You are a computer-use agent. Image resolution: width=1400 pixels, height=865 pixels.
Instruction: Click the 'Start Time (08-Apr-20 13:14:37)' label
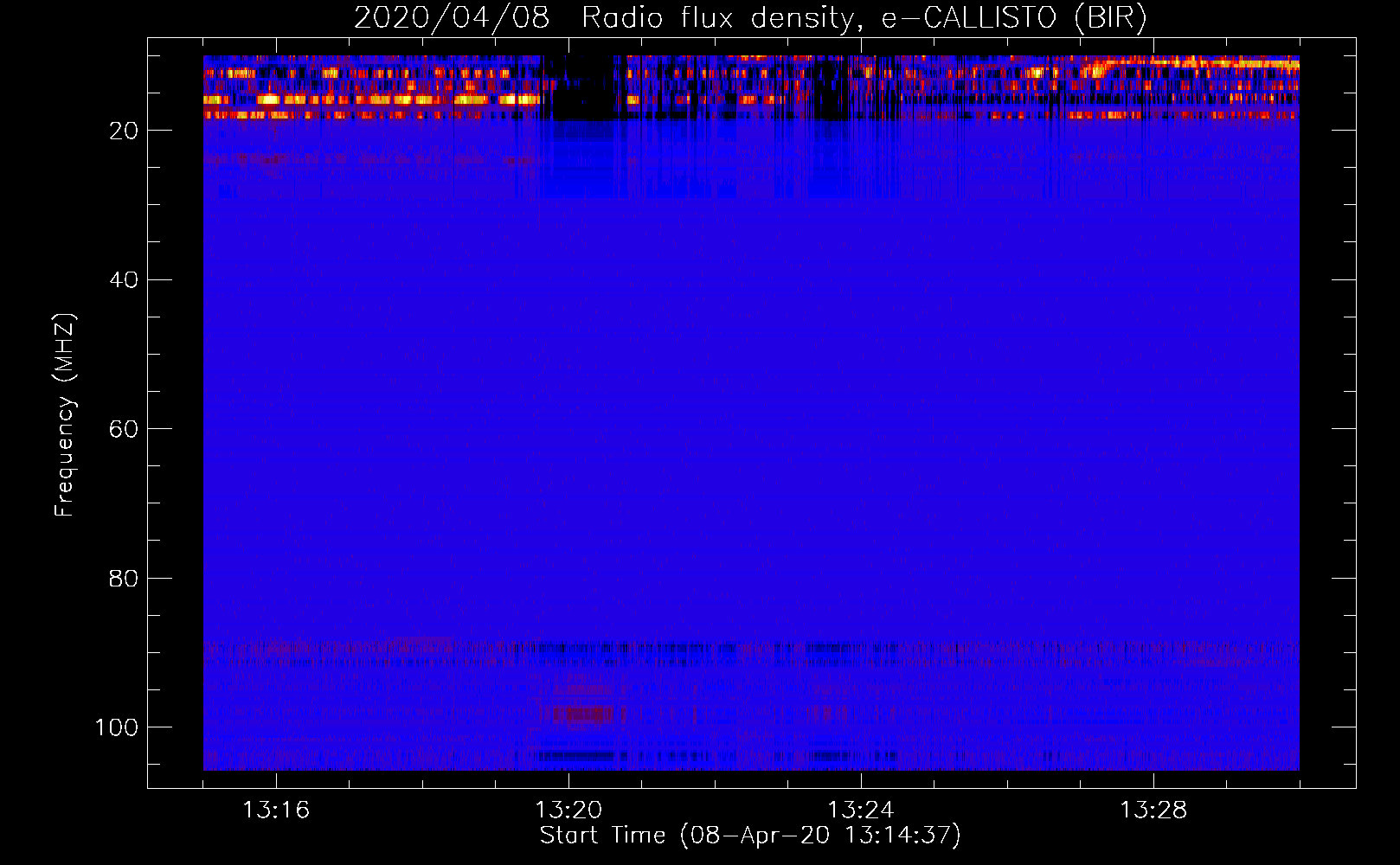tap(750, 836)
